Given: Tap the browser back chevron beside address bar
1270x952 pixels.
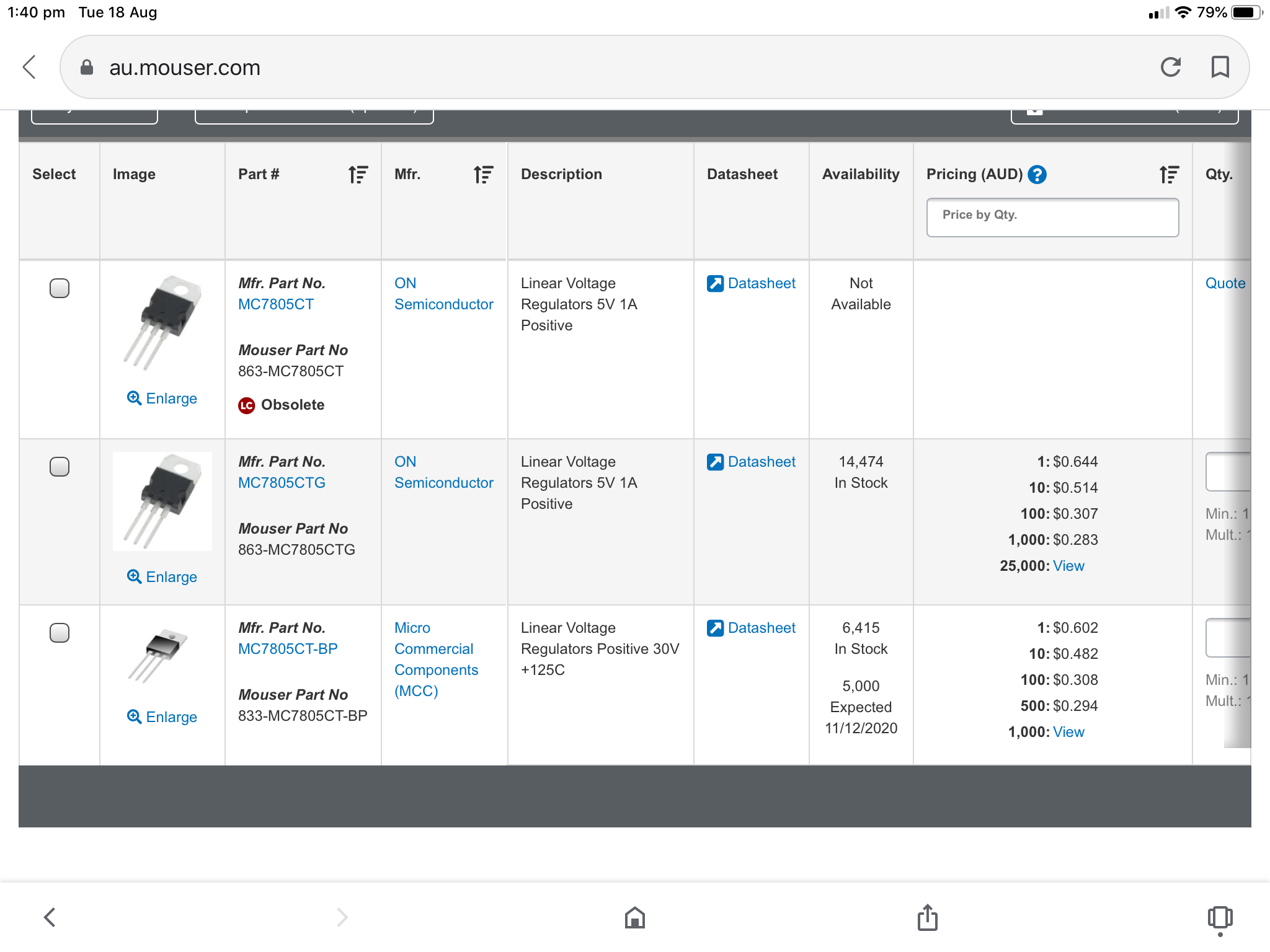Looking at the screenshot, I should (29, 67).
